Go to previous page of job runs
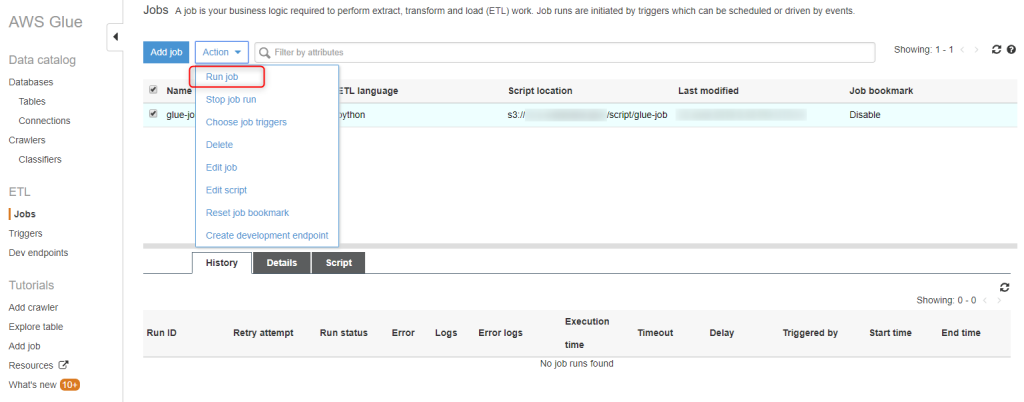This screenshot has height=402, width=1024. tap(985, 300)
